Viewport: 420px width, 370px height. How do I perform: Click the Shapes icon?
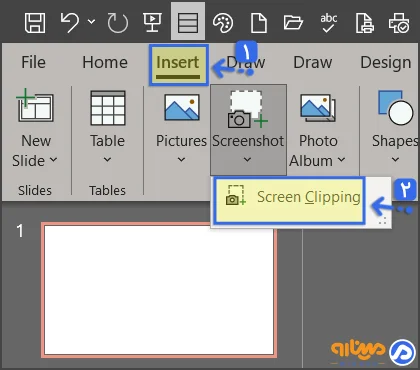[396, 108]
